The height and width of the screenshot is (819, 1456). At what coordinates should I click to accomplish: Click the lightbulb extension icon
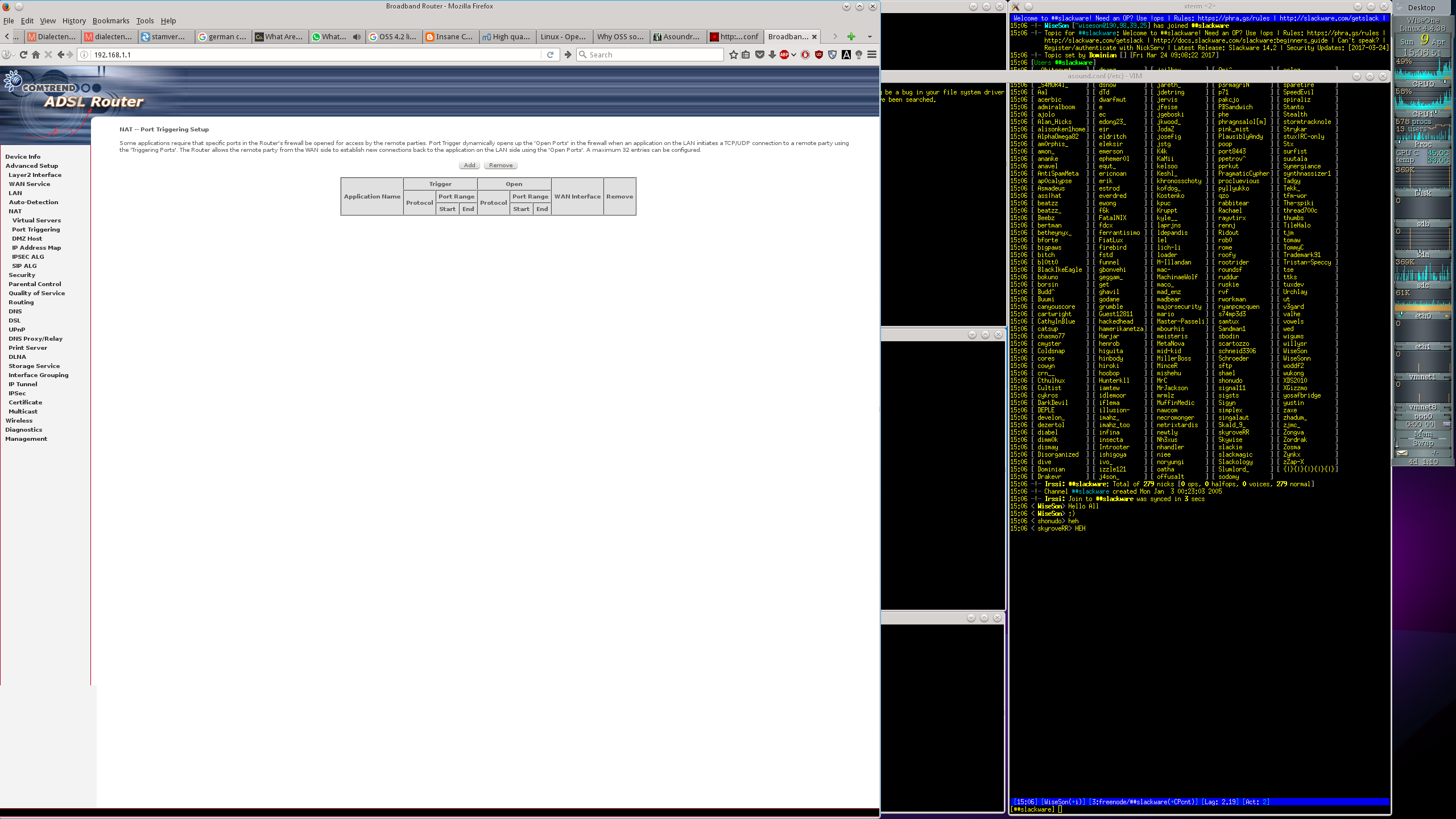tap(859, 55)
